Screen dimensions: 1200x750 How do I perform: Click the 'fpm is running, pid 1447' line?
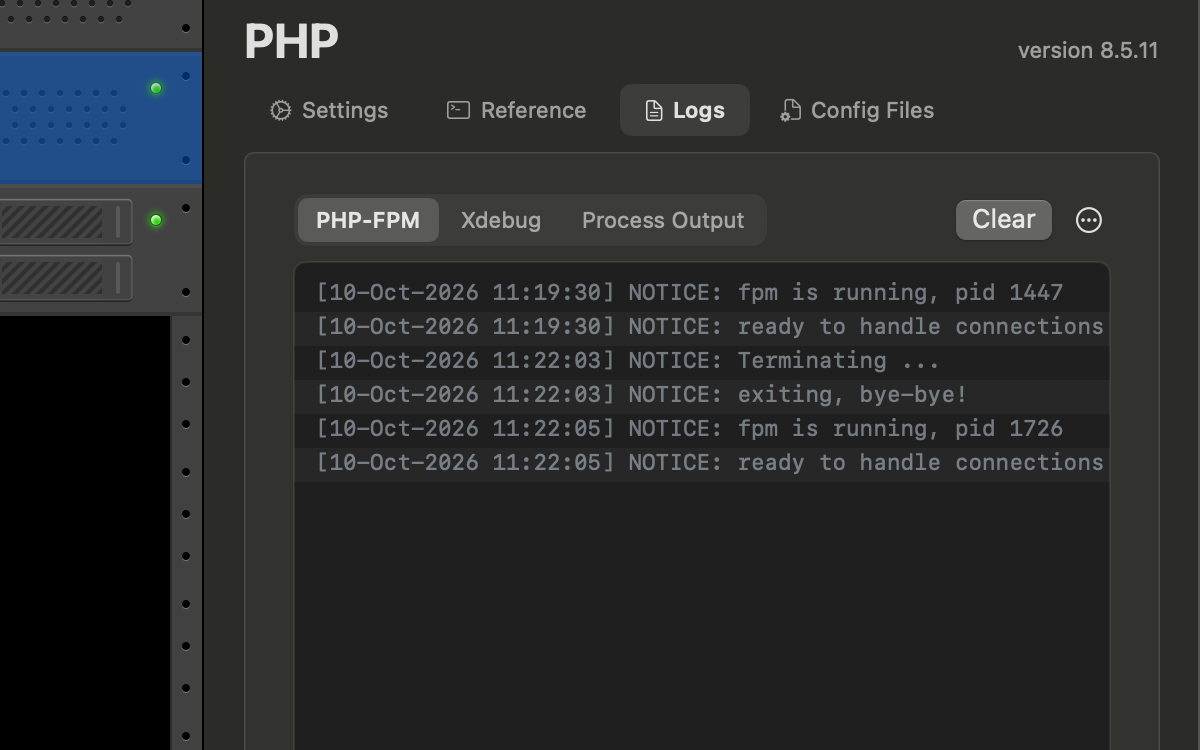tap(701, 293)
